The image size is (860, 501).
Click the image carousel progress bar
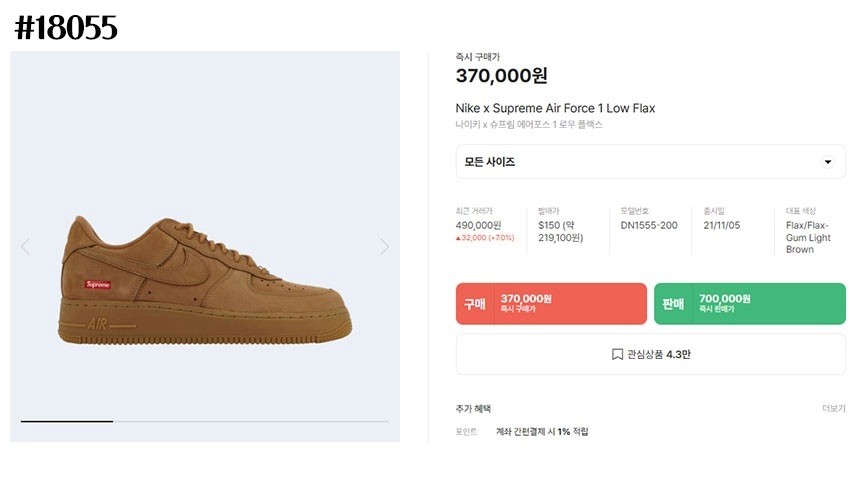click(x=204, y=421)
